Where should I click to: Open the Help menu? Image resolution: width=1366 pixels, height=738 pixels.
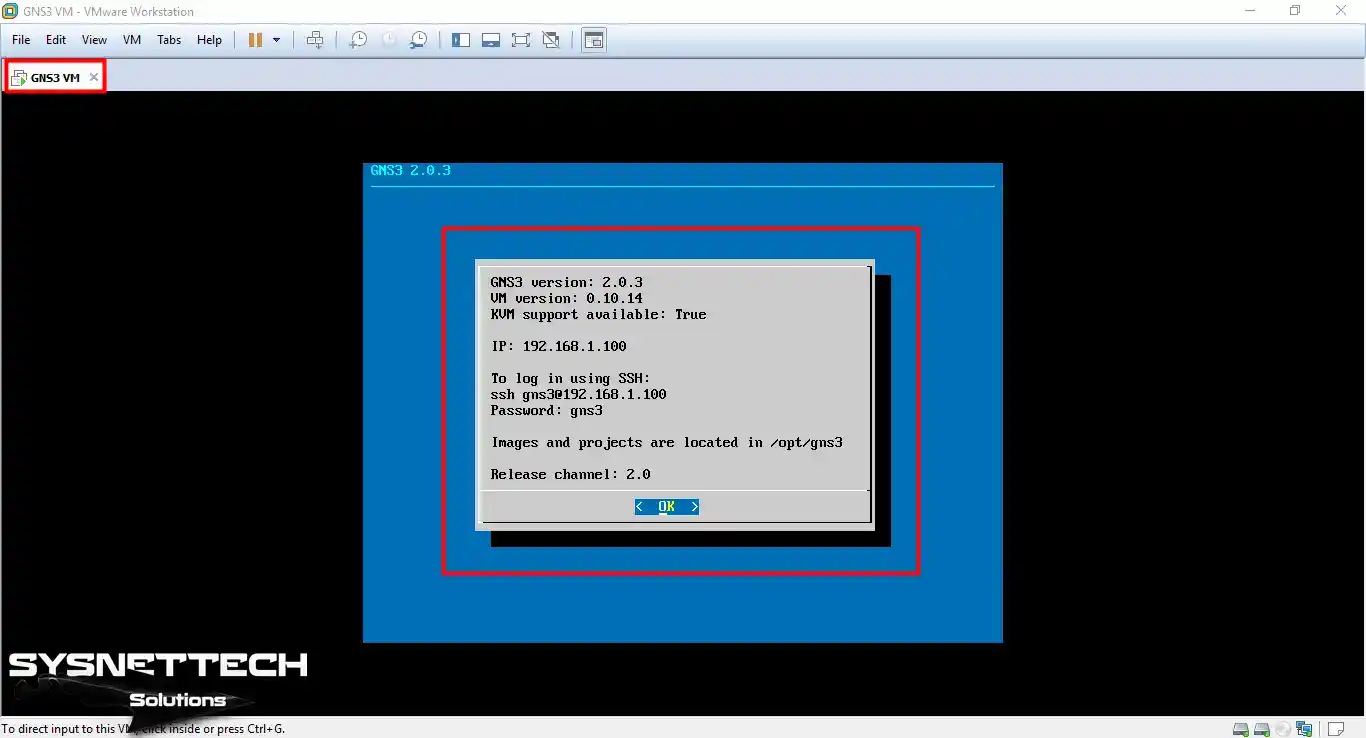click(x=209, y=40)
